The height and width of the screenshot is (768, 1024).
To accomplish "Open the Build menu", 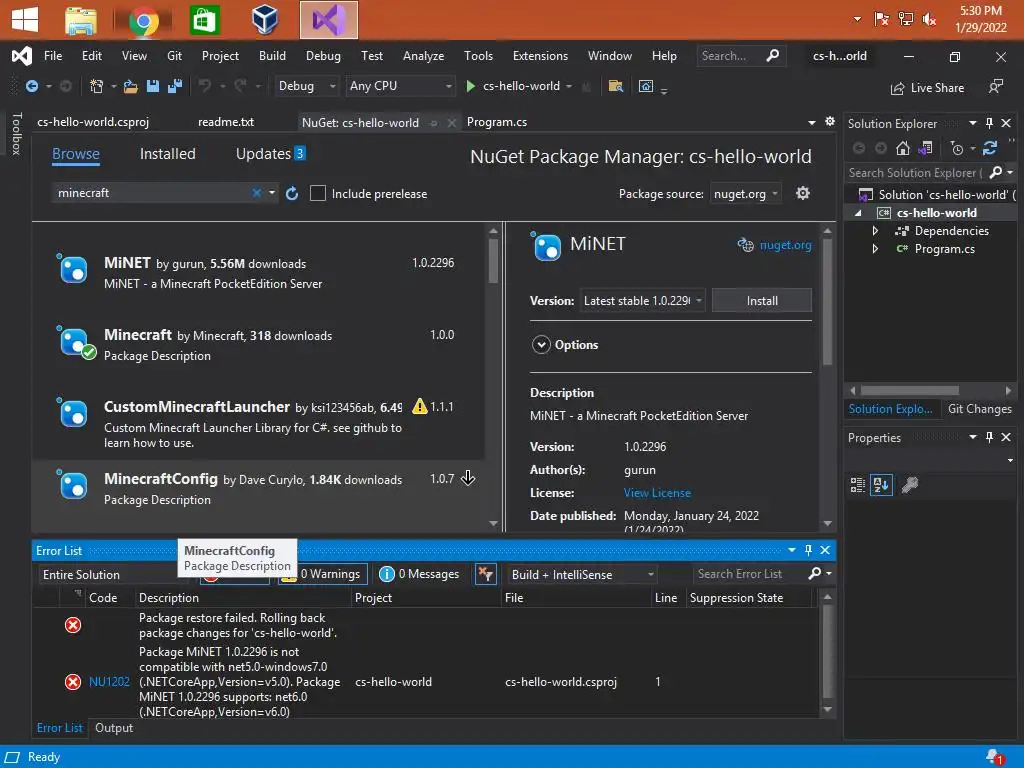I will [x=272, y=56].
